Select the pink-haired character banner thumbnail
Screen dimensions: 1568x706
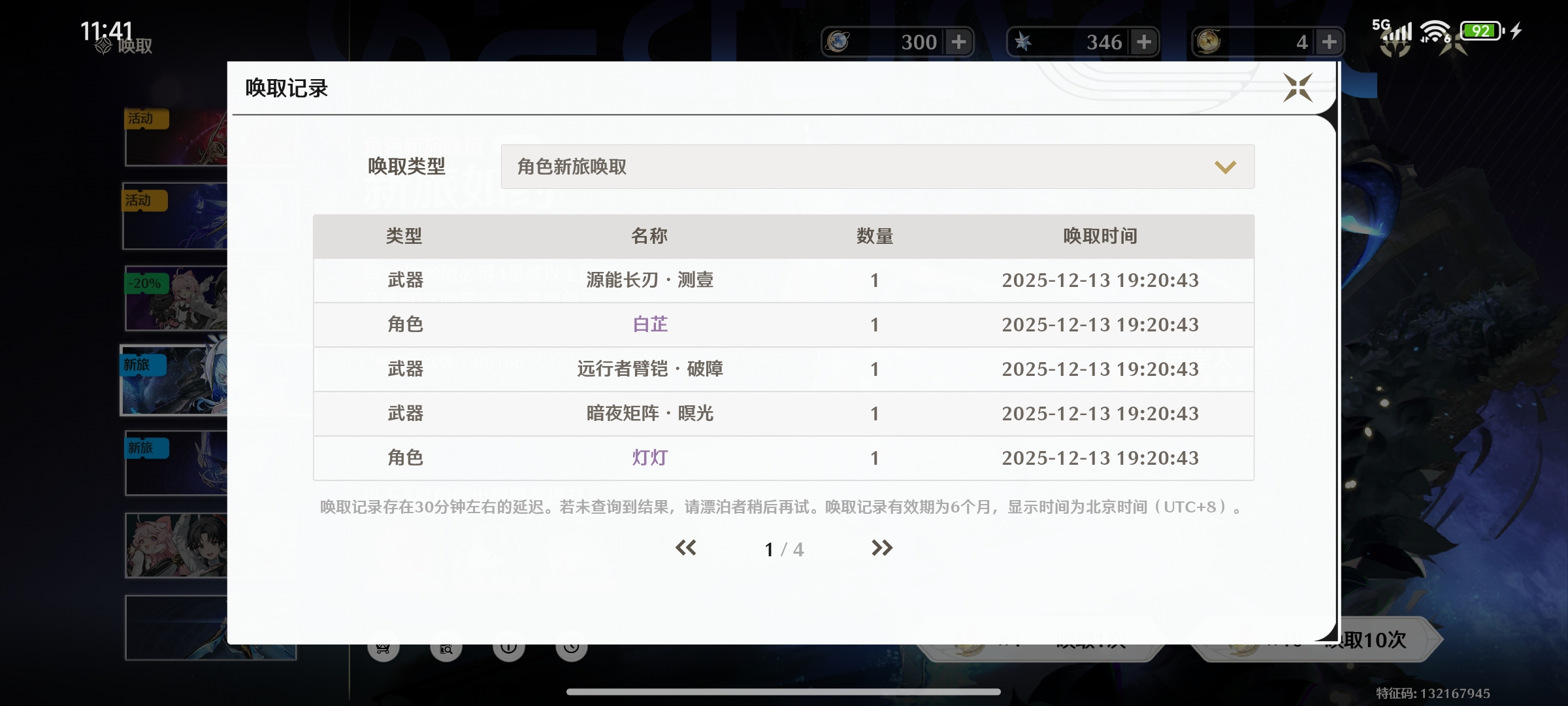(175, 545)
